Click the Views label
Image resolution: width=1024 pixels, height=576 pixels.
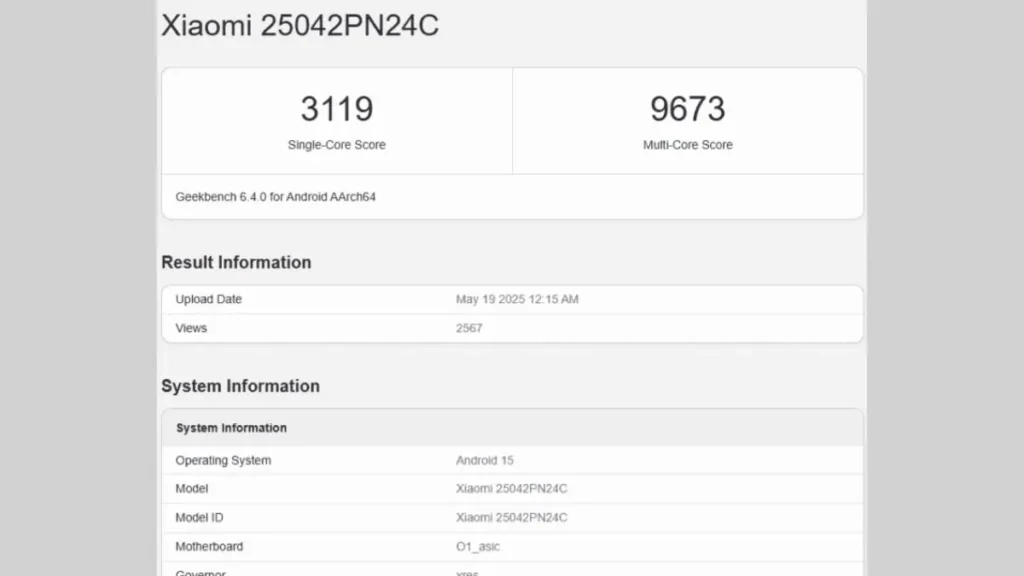pos(191,328)
